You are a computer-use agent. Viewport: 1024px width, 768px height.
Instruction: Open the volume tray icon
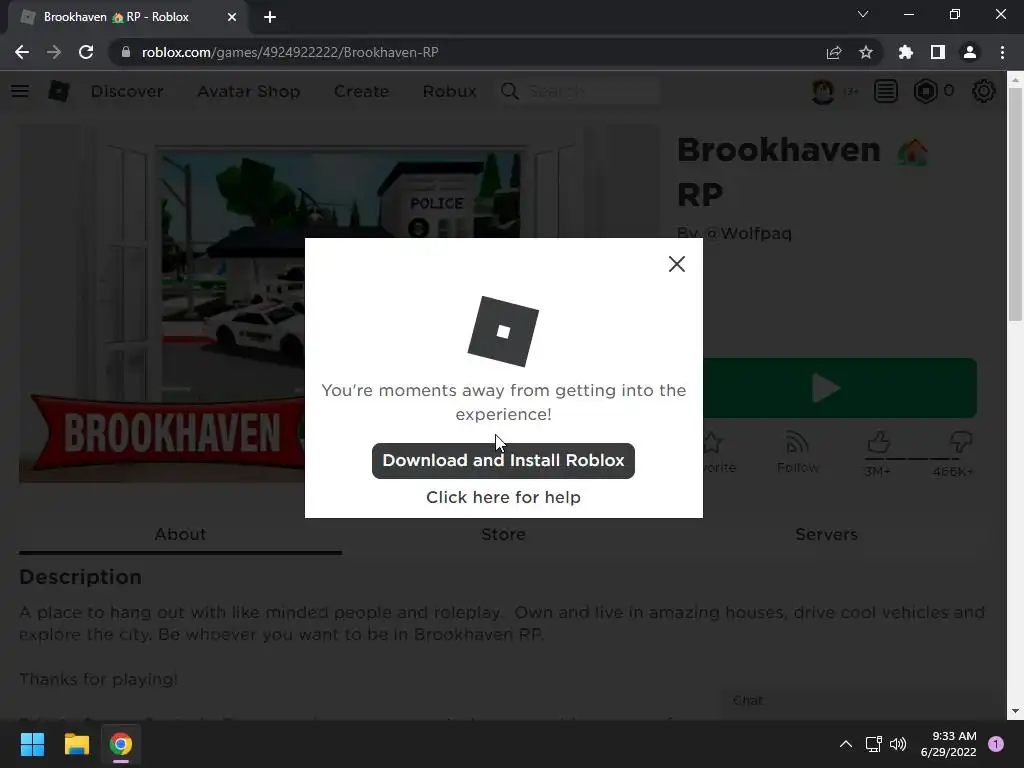click(x=899, y=744)
